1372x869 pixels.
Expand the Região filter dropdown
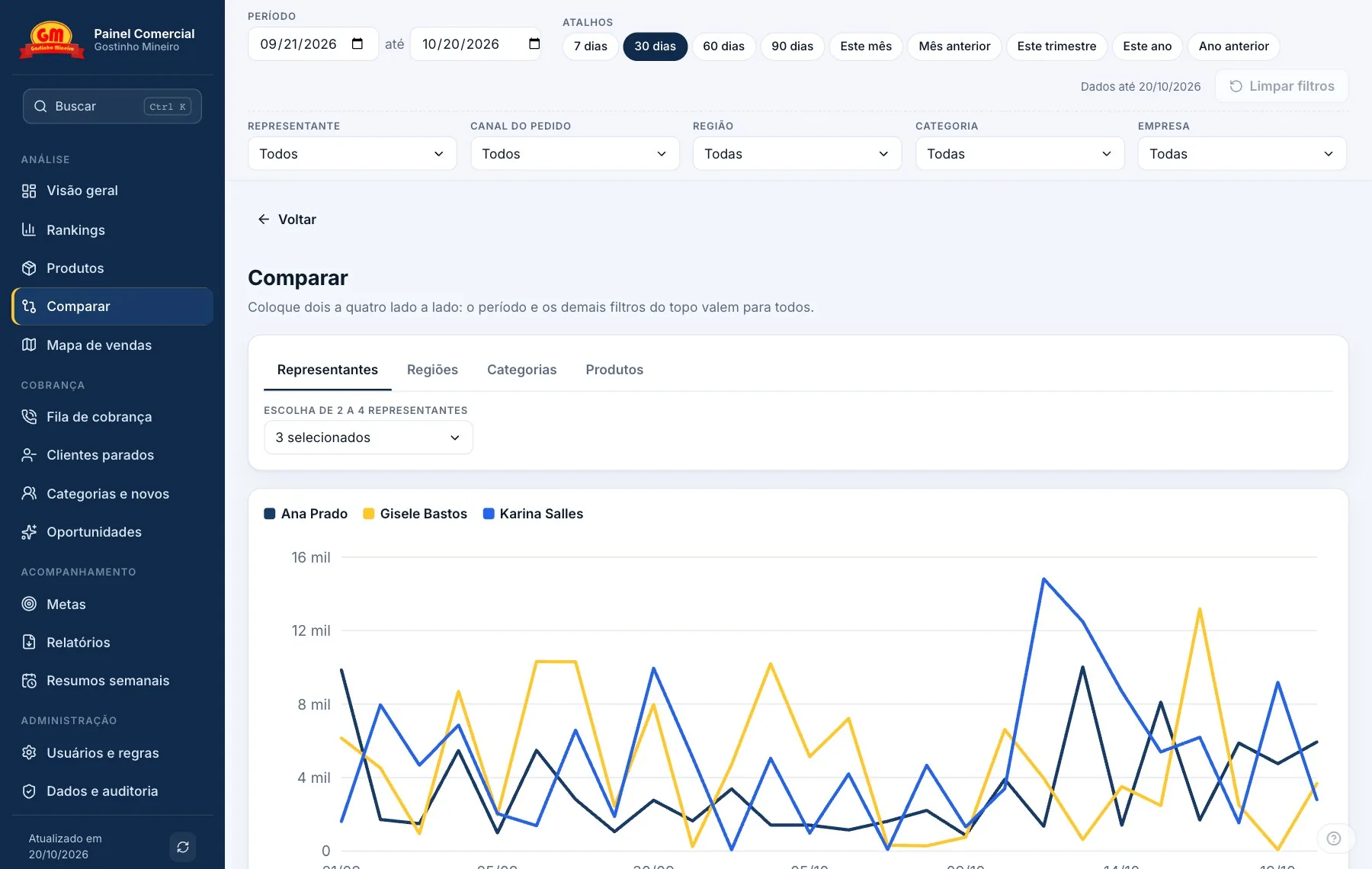(797, 154)
